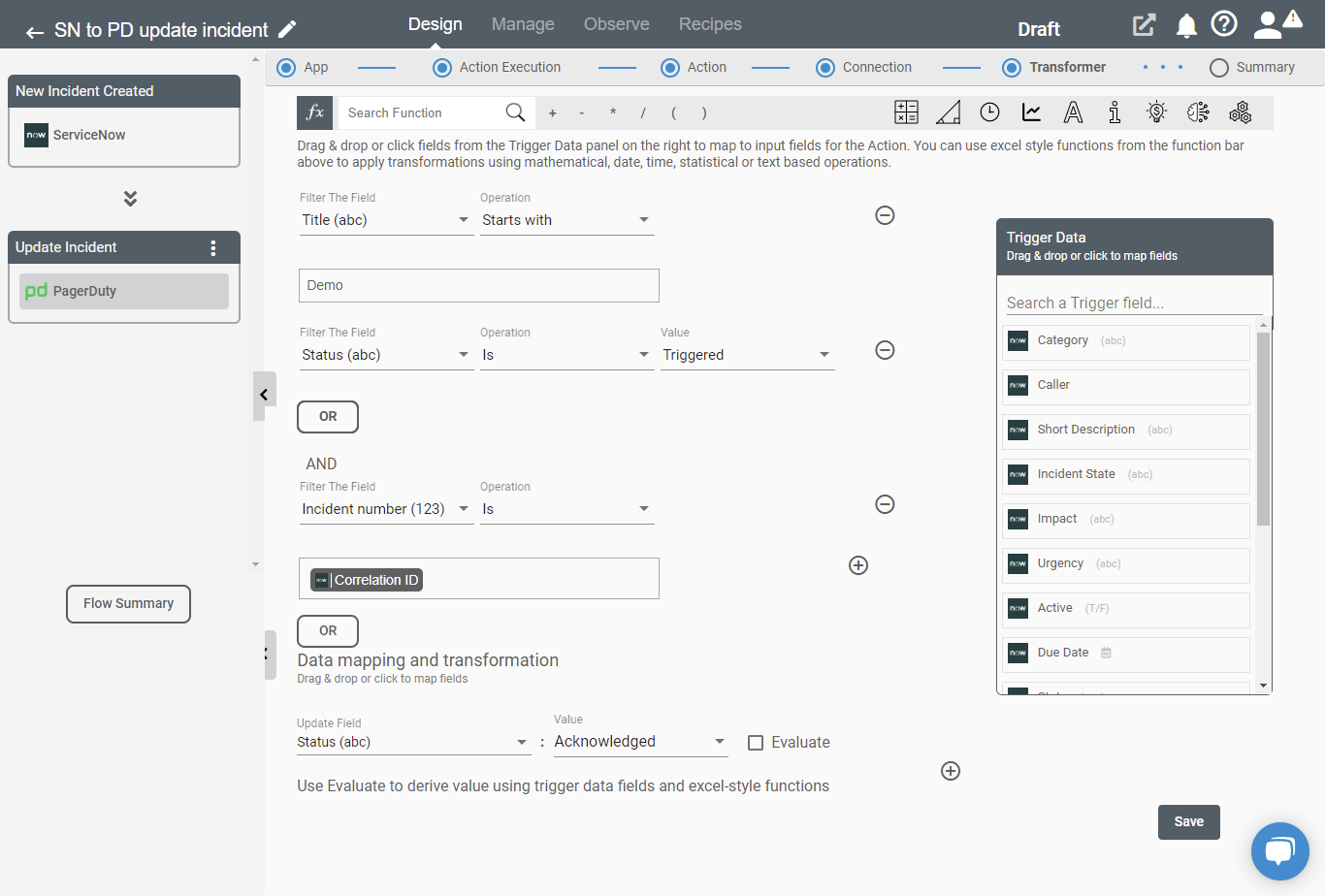Open the text functions letter A icon
The width and height of the screenshot is (1325, 896).
pyautogui.click(x=1073, y=112)
